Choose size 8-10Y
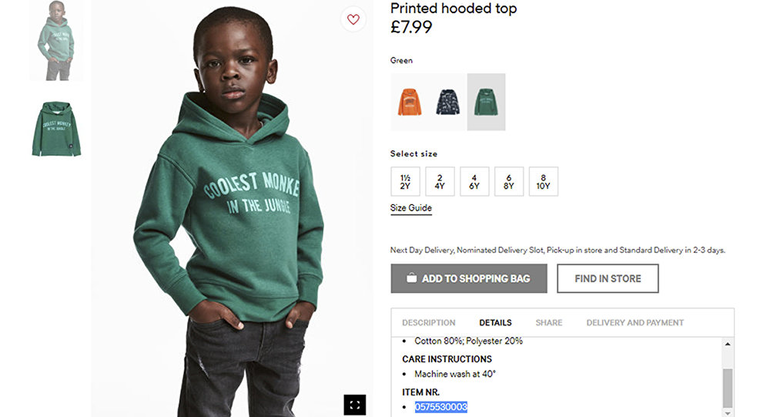The image size is (770, 417). tap(543, 181)
